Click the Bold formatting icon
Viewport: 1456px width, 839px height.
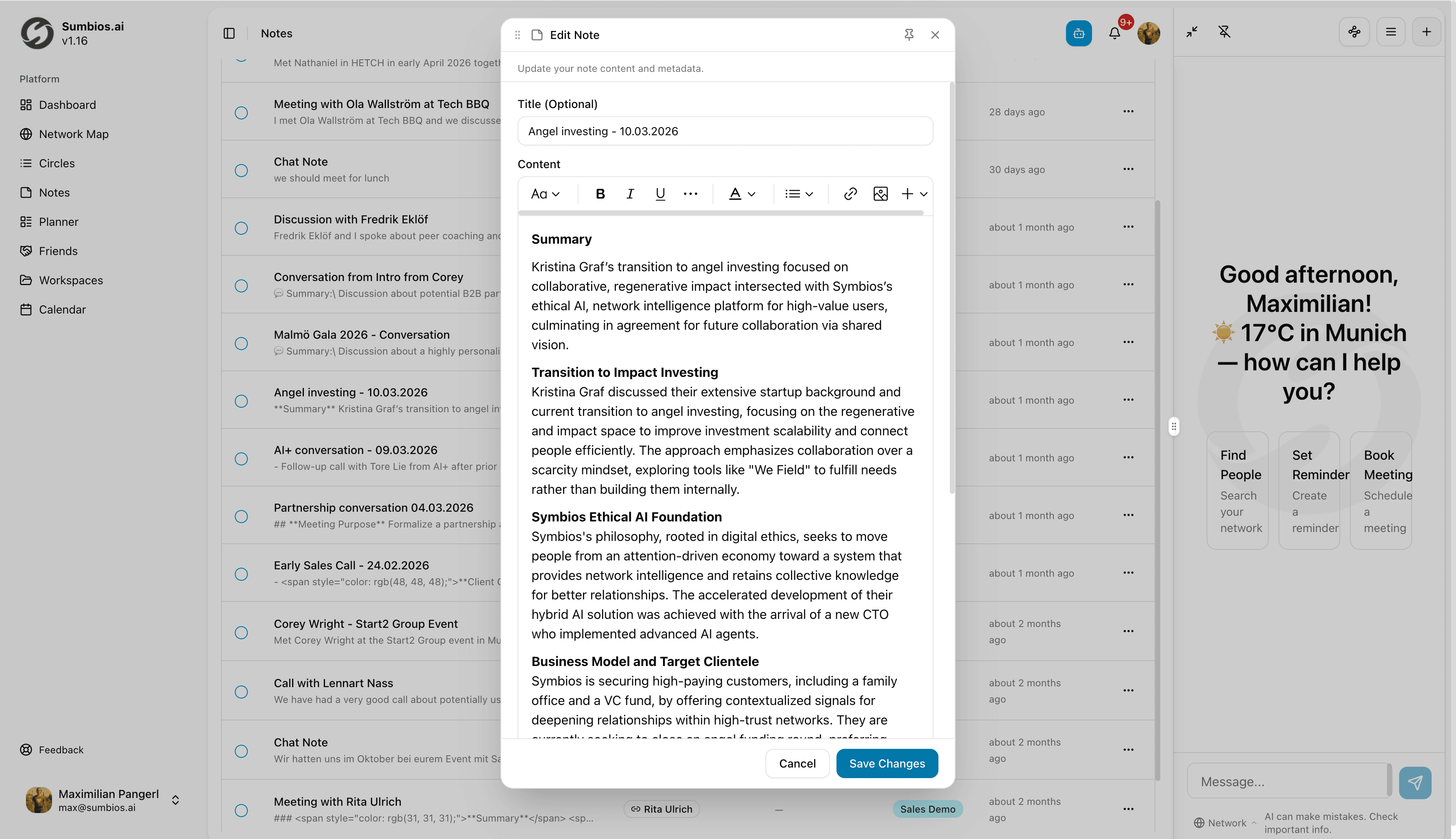[x=600, y=194]
